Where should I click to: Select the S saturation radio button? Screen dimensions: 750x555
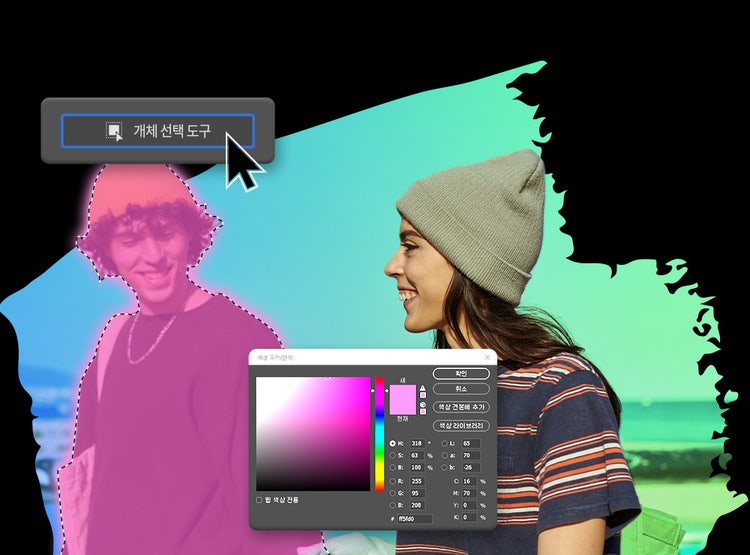(x=393, y=455)
